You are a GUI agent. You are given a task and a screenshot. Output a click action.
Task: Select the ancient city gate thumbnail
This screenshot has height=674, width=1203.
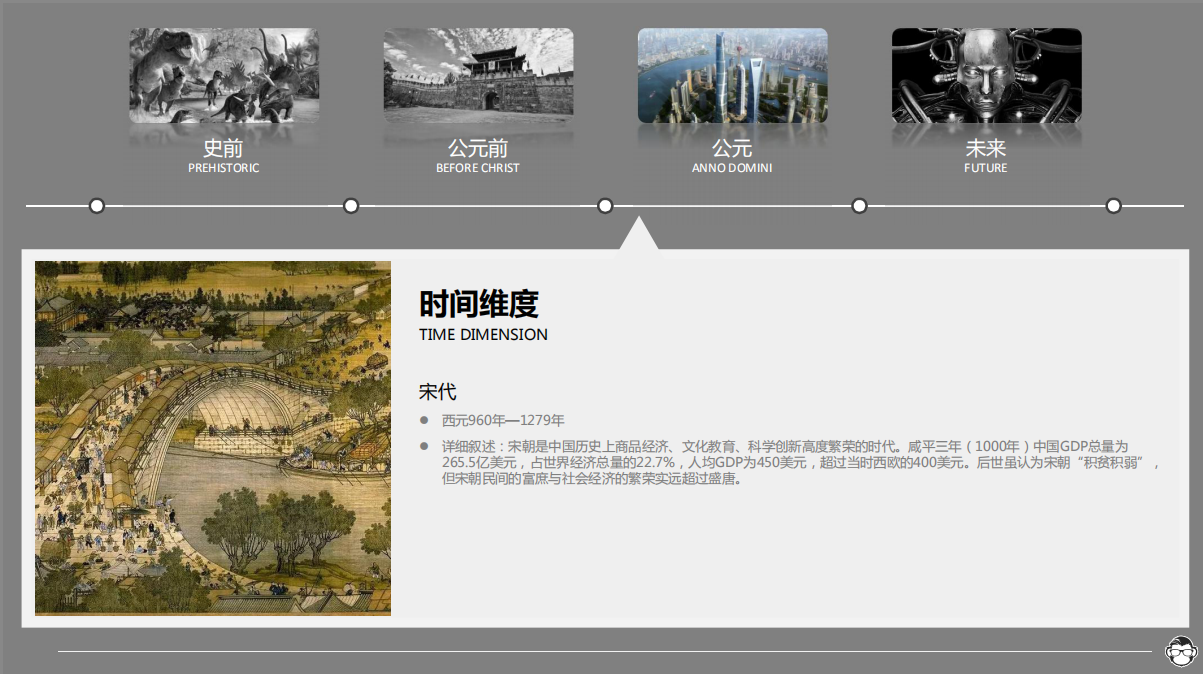click(478, 76)
